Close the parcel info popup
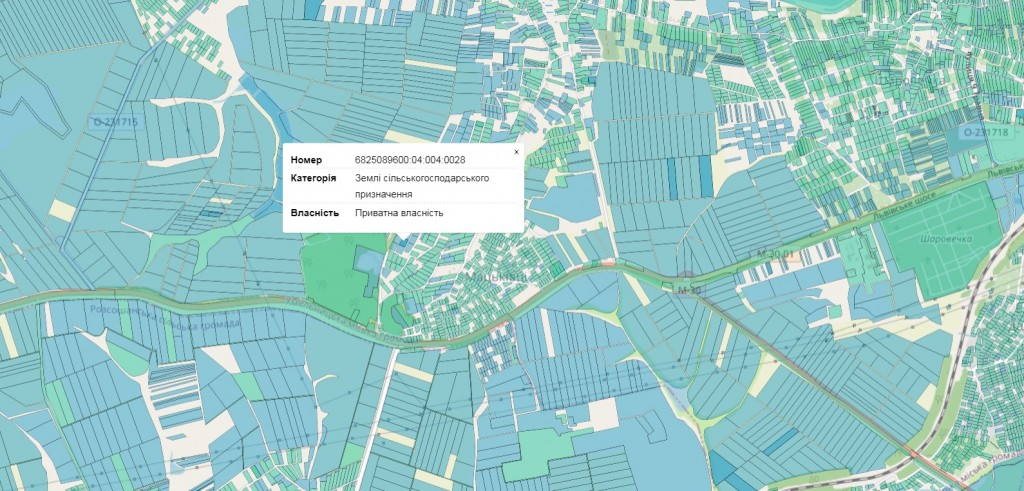 (x=516, y=152)
